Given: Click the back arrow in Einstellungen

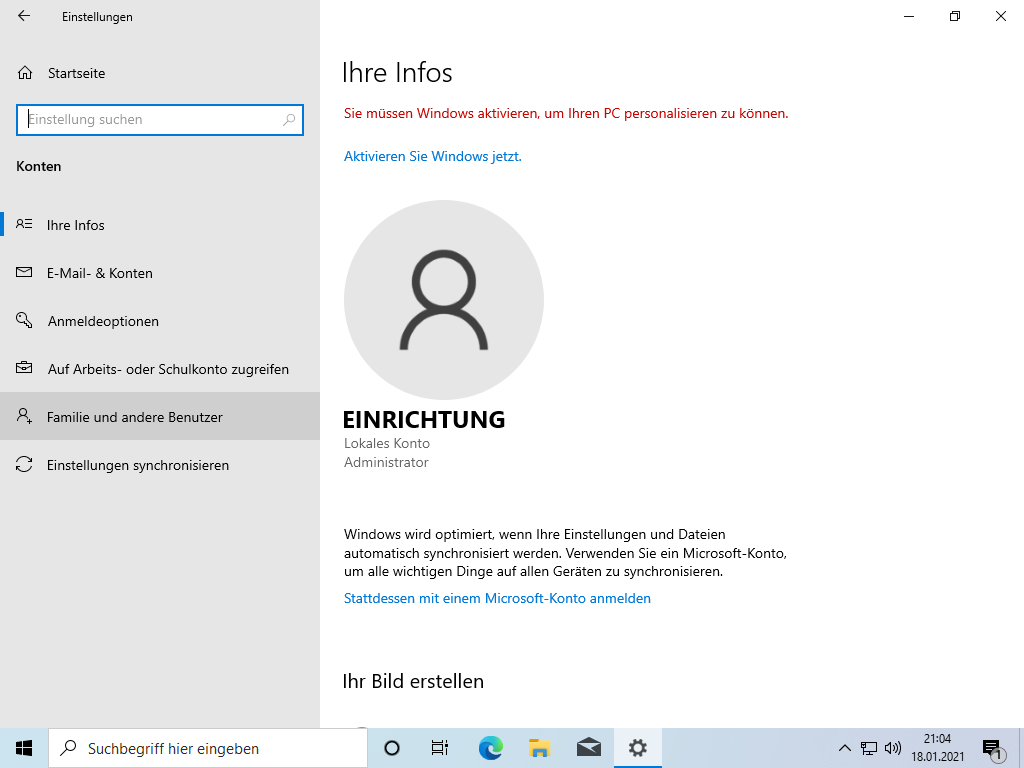Looking at the screenshot, I should pyautogui.click(x=24, y=16).
